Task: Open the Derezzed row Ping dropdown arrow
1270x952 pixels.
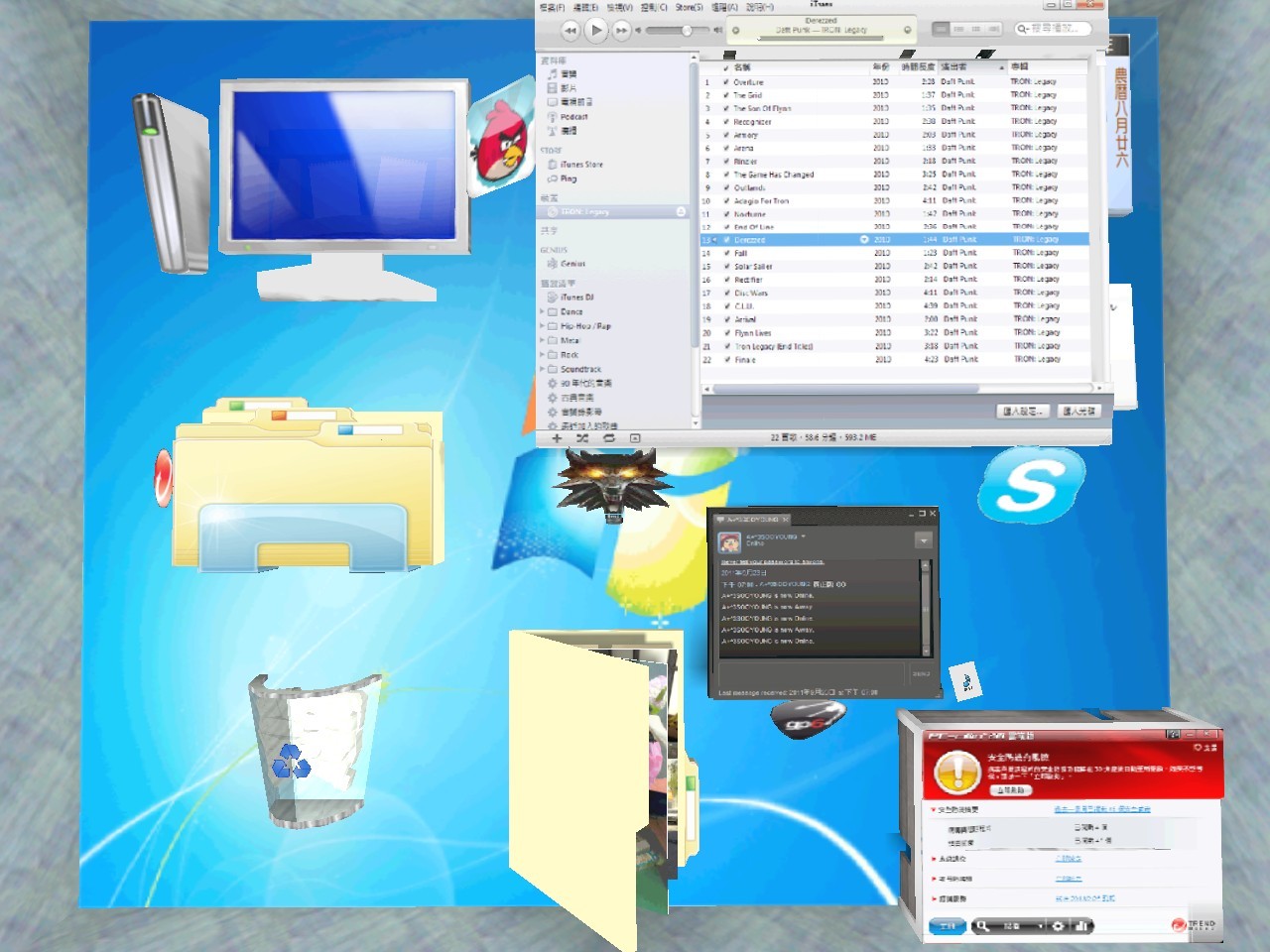Action: (x=863, y=240)
